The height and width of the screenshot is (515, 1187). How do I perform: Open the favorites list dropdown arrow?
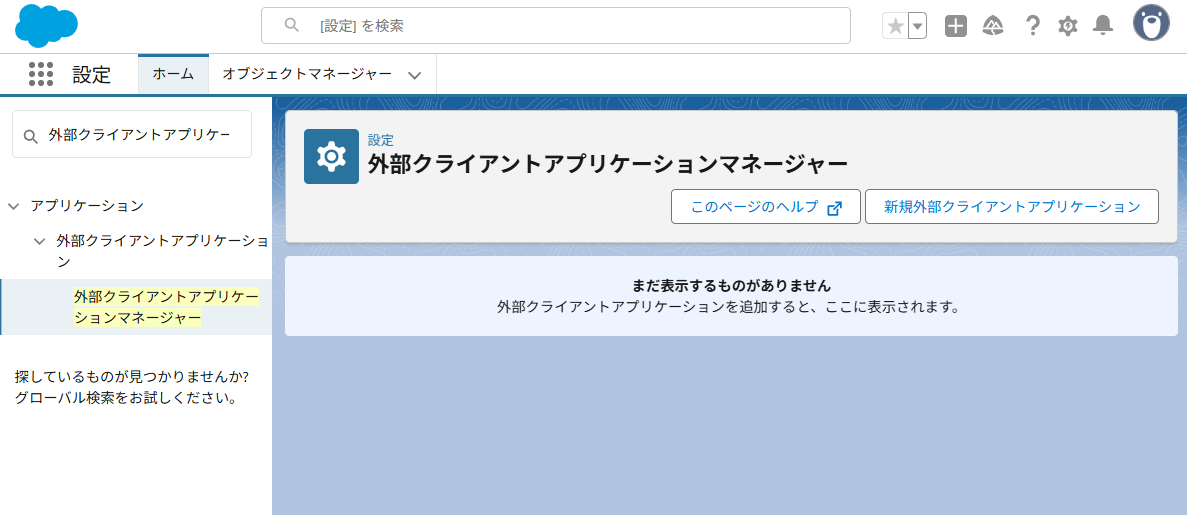(918, 27)
